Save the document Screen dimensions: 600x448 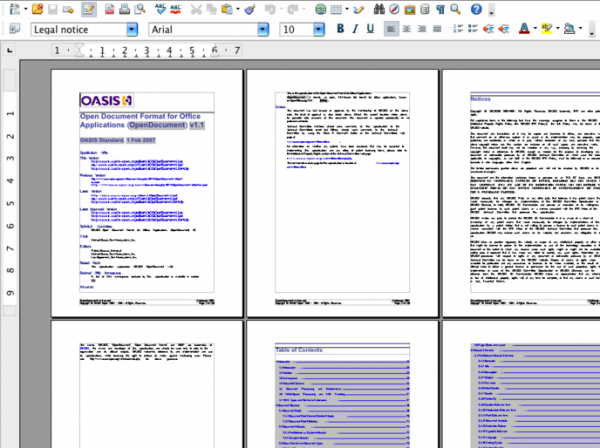[52, 9]
